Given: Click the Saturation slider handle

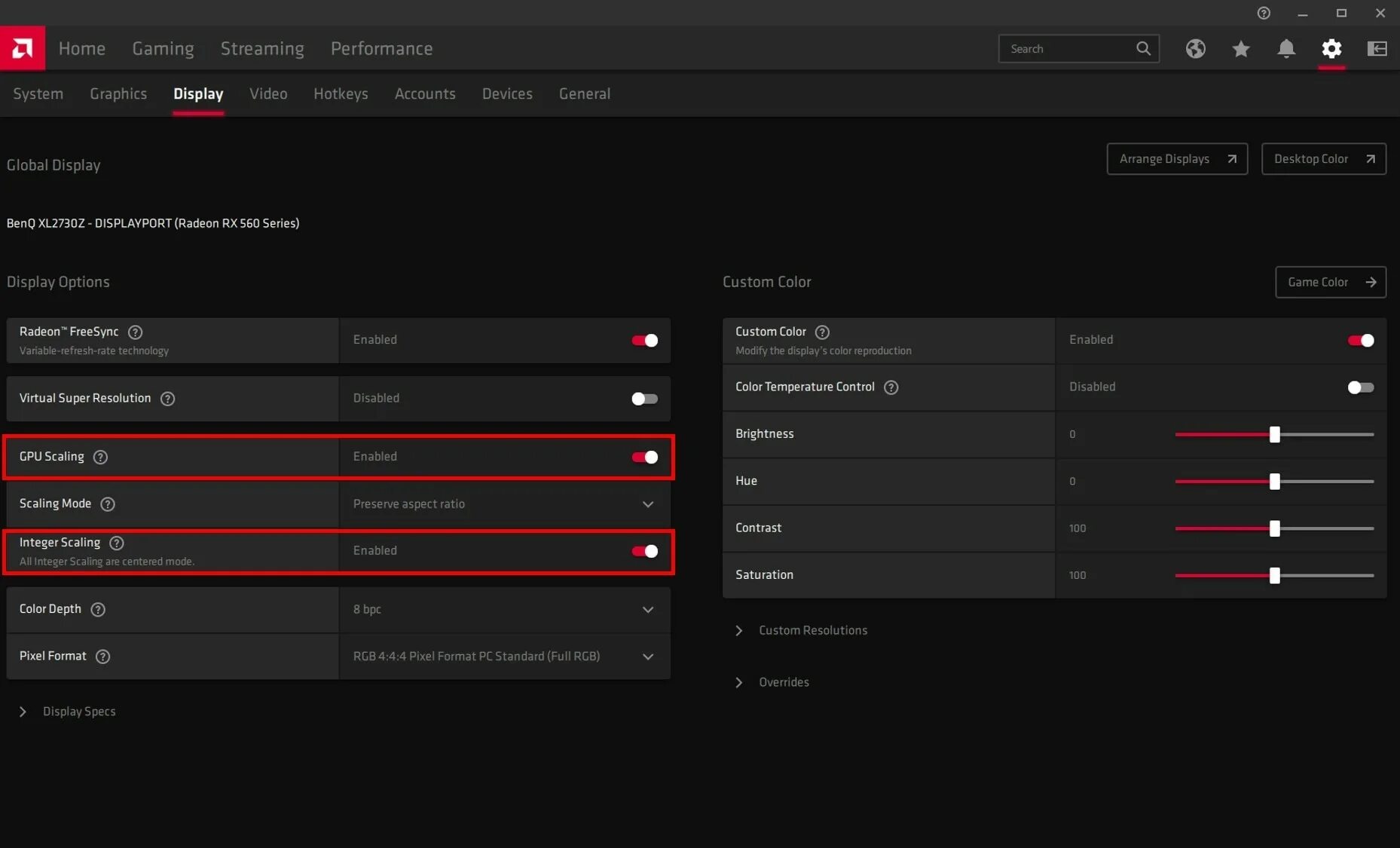Looking at the screenshot, I should 1275,576.
